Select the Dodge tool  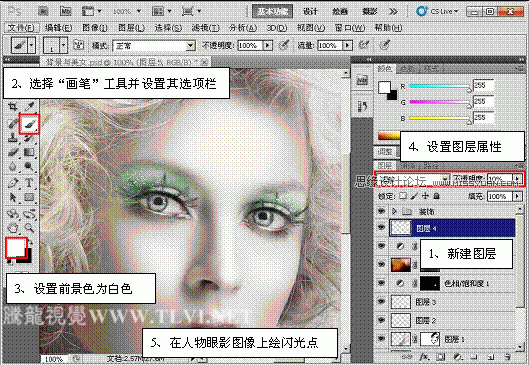click(x=30, y=167)
